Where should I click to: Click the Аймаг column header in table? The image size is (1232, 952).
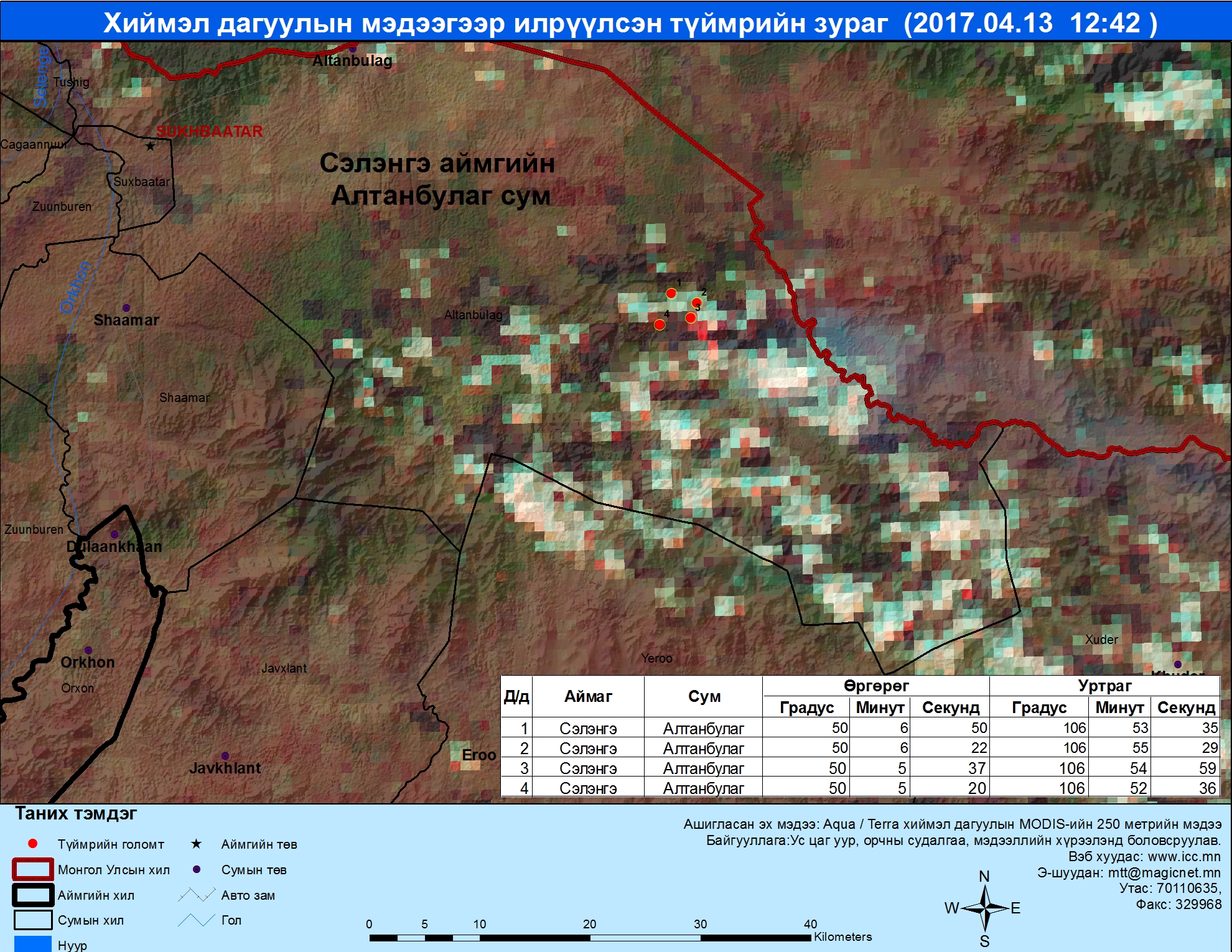(588, 696)
